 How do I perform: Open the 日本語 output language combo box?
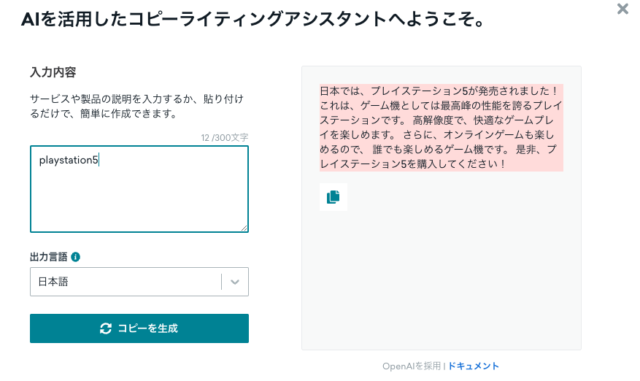pos(139,282)
